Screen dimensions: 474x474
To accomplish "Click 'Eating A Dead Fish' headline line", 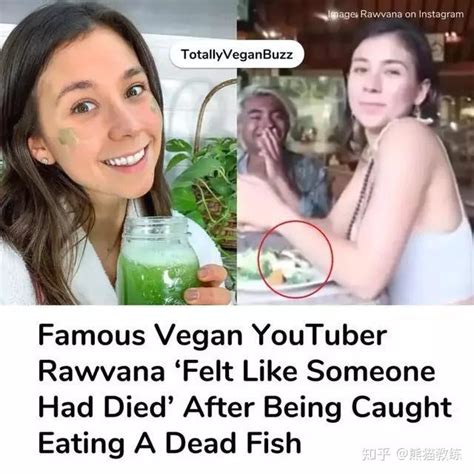I will pos(170,444).
